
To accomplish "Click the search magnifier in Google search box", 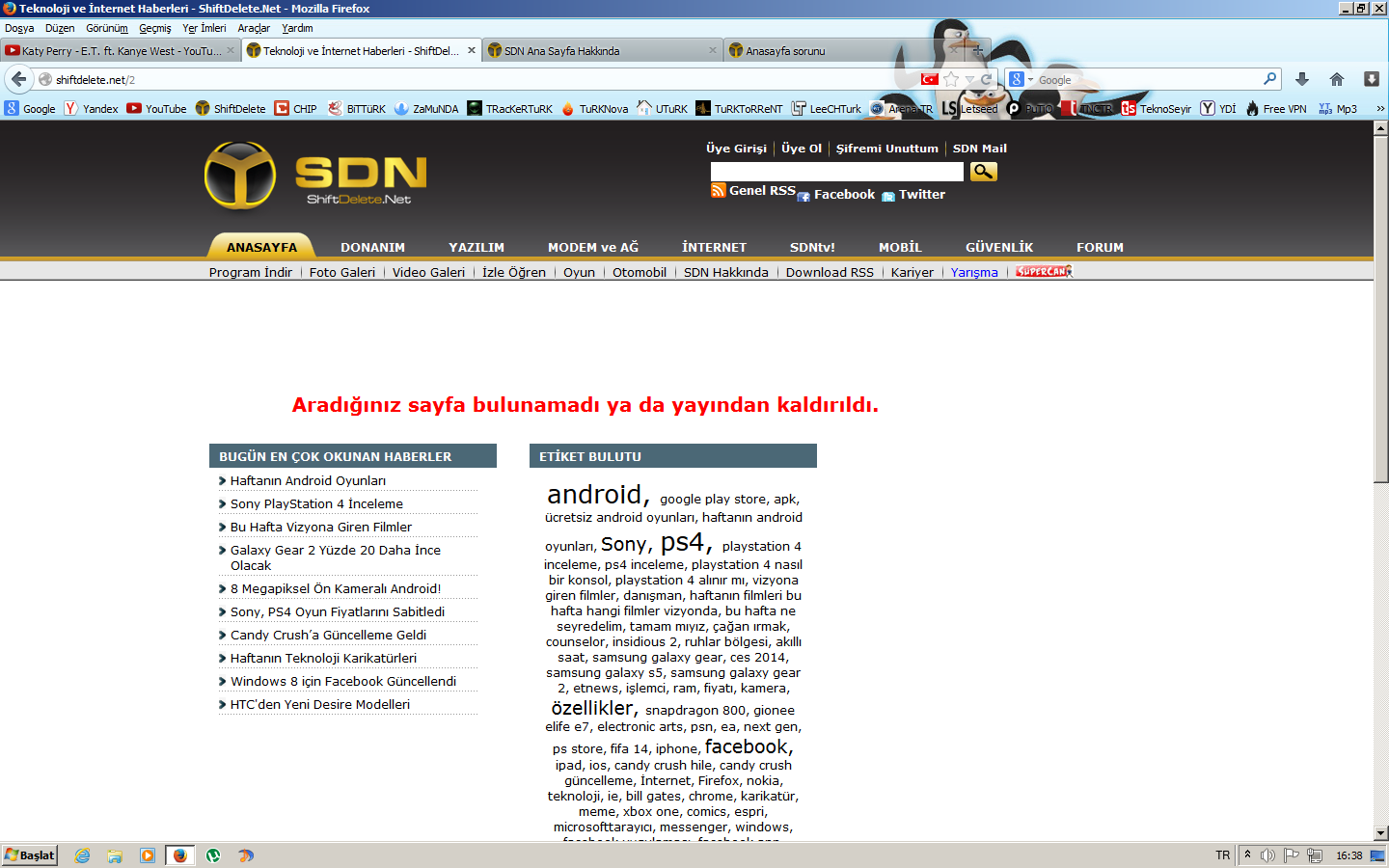I will tap(1270, 79).
